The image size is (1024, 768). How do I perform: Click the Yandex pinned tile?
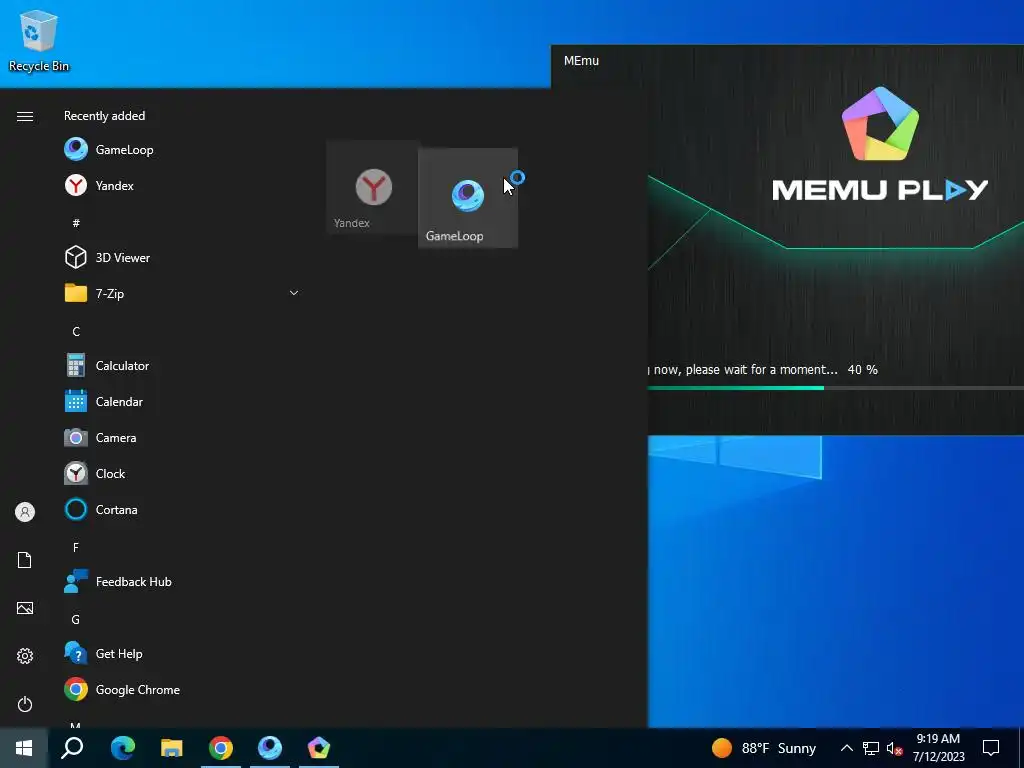[x=373, y=187]
